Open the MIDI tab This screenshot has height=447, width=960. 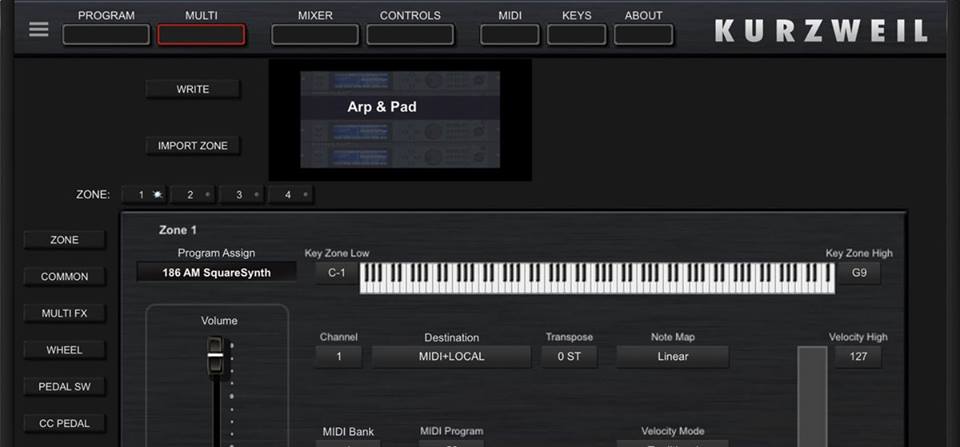pos(510,34)
